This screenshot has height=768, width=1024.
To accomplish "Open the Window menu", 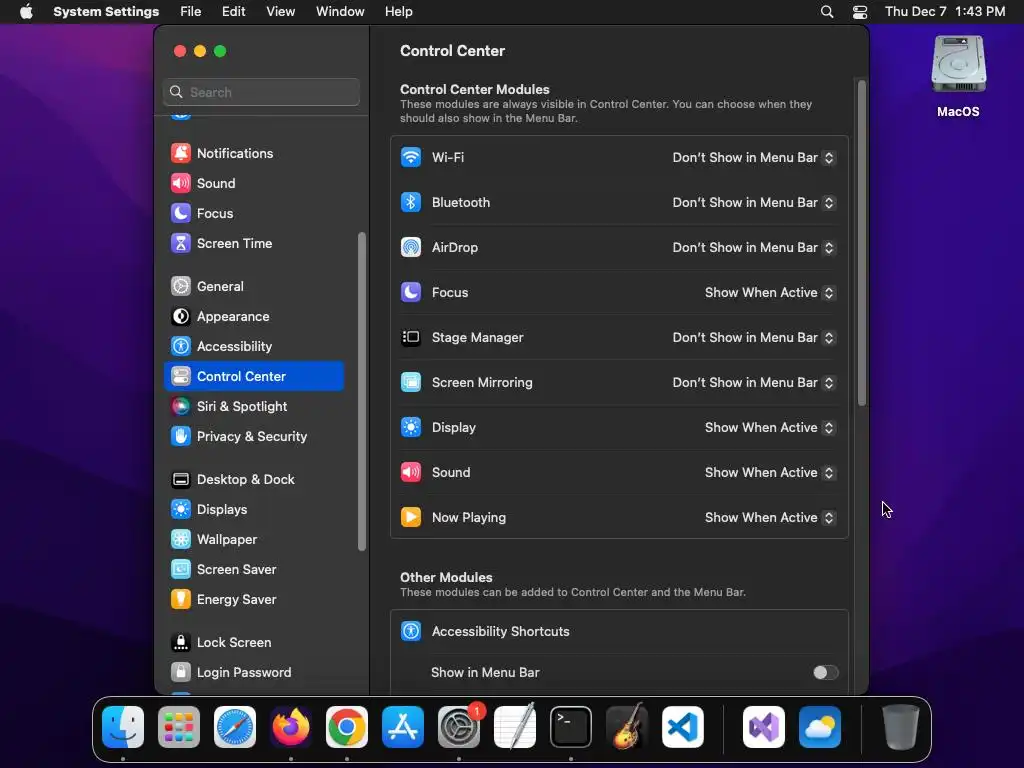I will (x=340, y=12).
